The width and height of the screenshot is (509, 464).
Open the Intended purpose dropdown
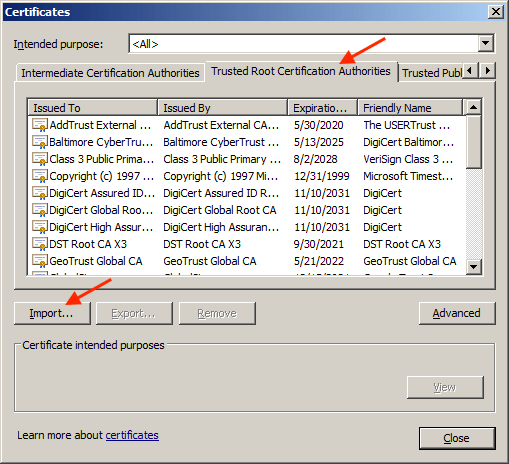click(486, 43)
